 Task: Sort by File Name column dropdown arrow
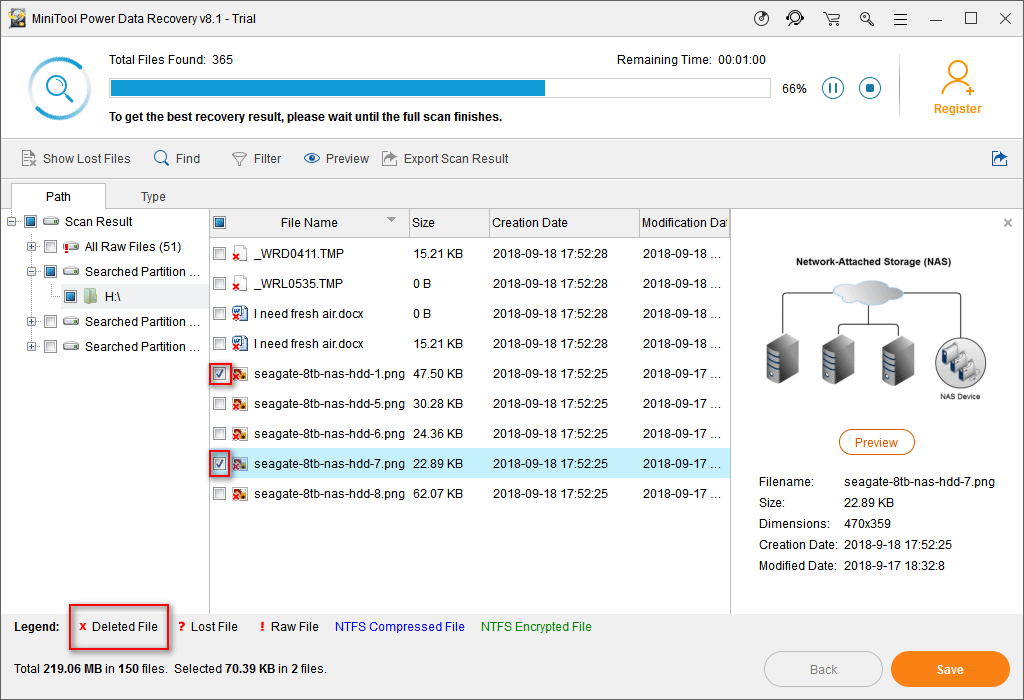[x=391, y=220]
